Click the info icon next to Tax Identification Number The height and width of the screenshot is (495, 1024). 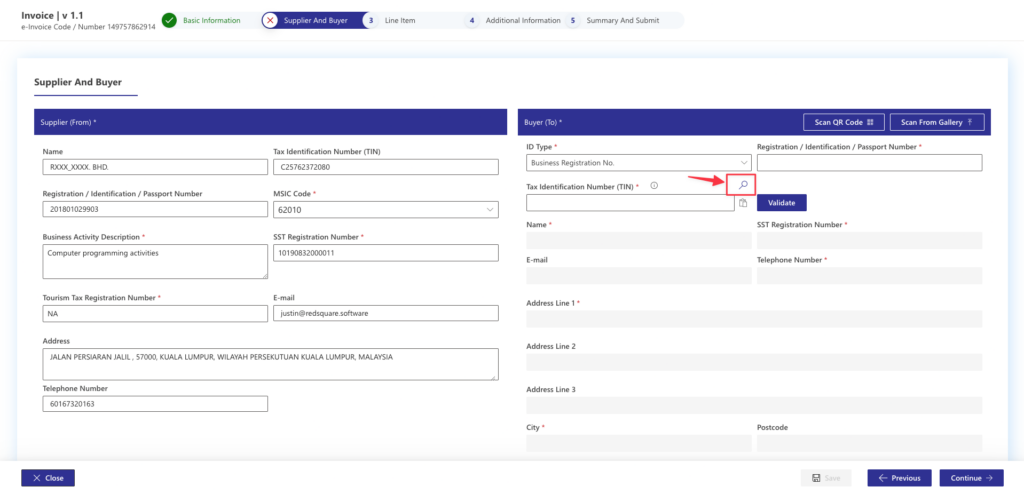[x=654, y=185]
